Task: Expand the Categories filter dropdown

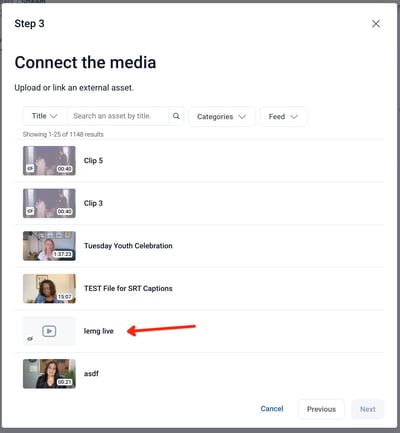Action: [x=222, y=116]
